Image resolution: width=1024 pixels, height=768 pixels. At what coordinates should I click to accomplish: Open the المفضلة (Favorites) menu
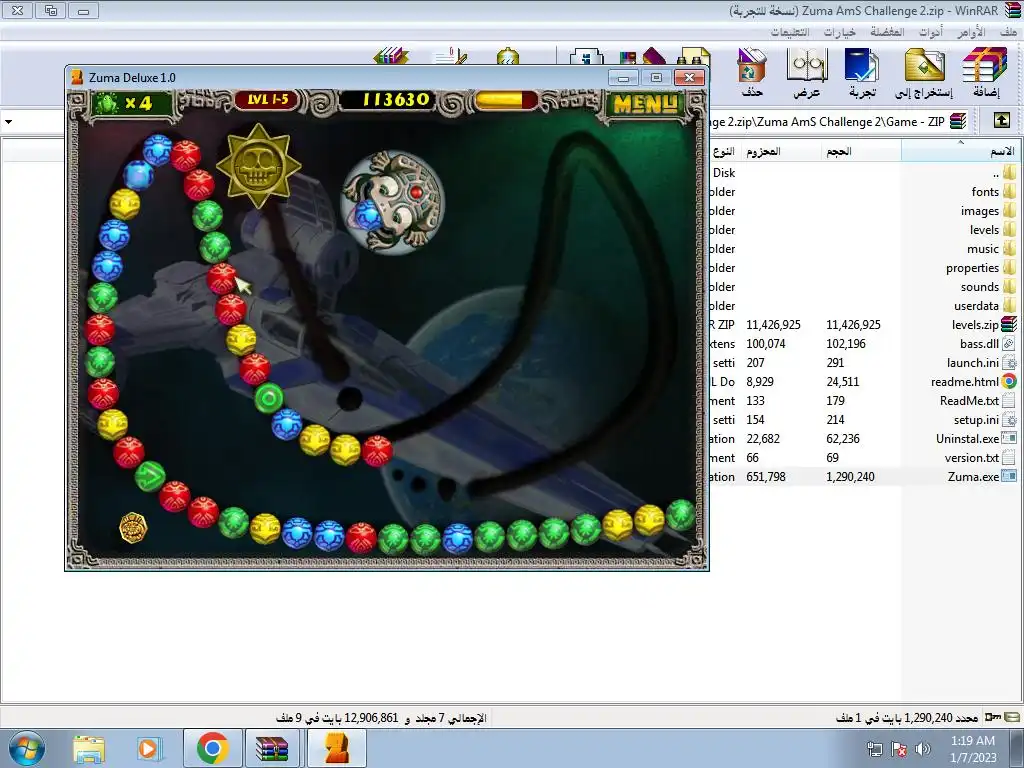click(887, 31)
